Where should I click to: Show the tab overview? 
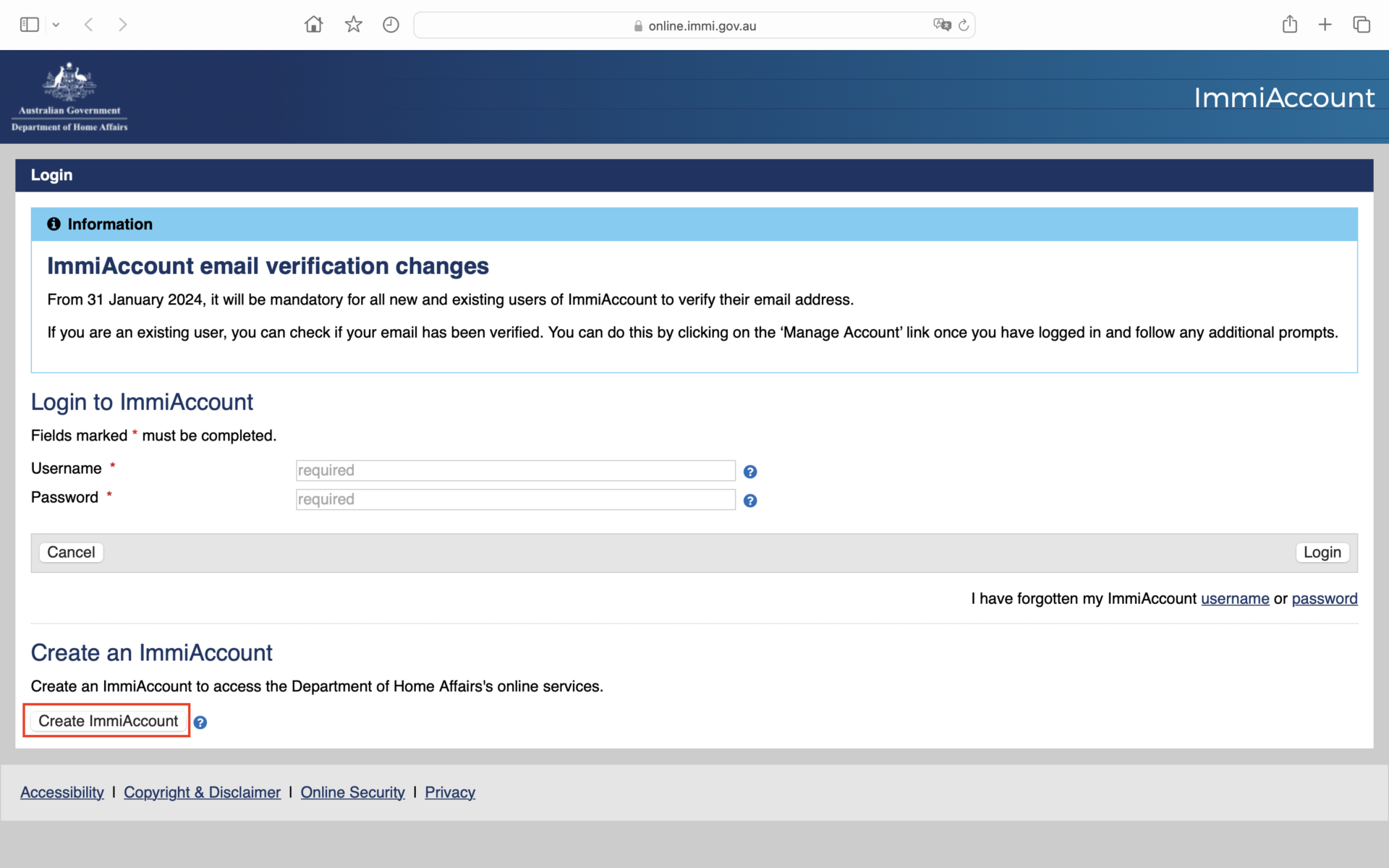(x=1362, y=25)
